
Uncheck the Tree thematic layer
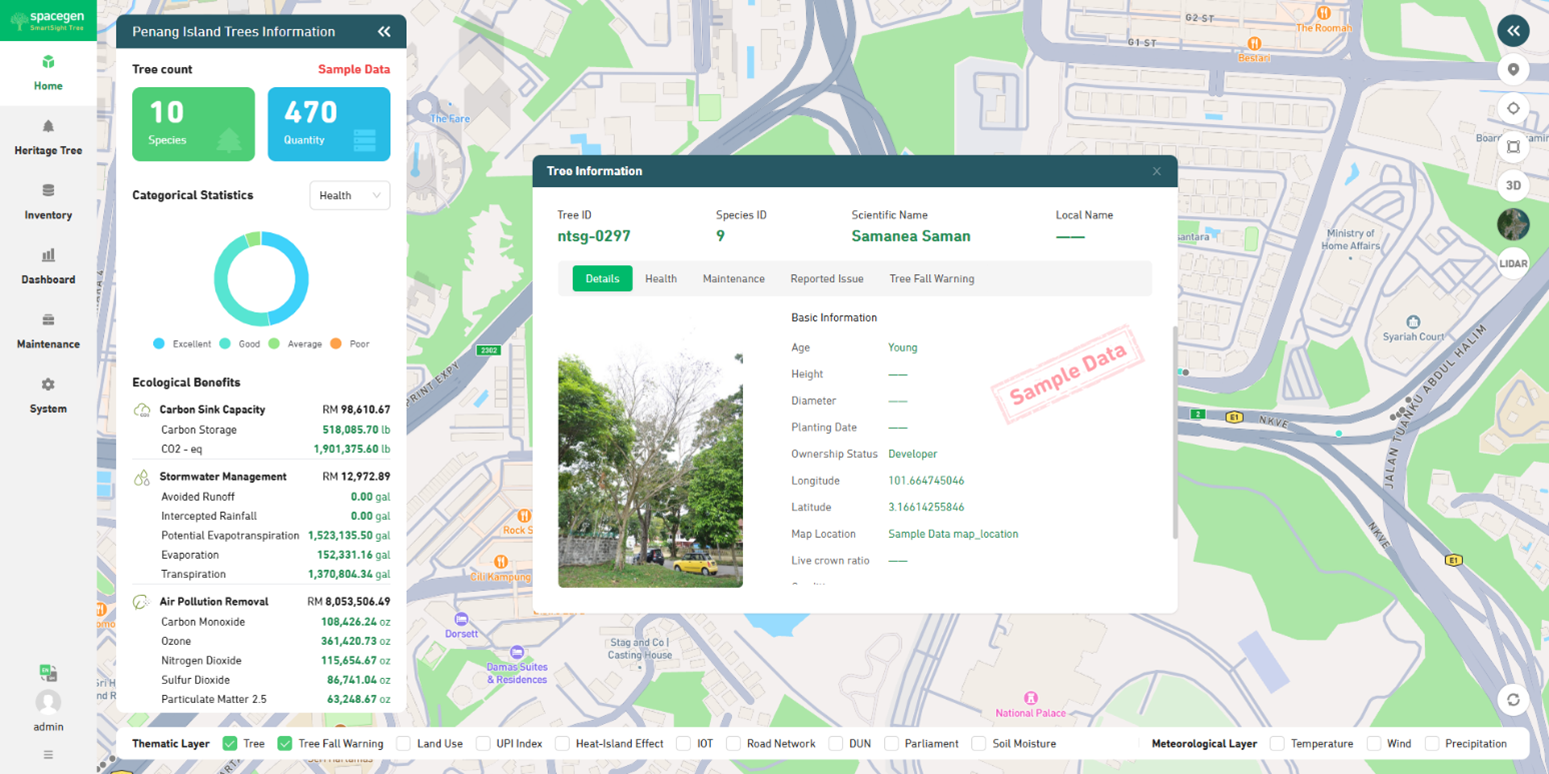pos(230,744)
